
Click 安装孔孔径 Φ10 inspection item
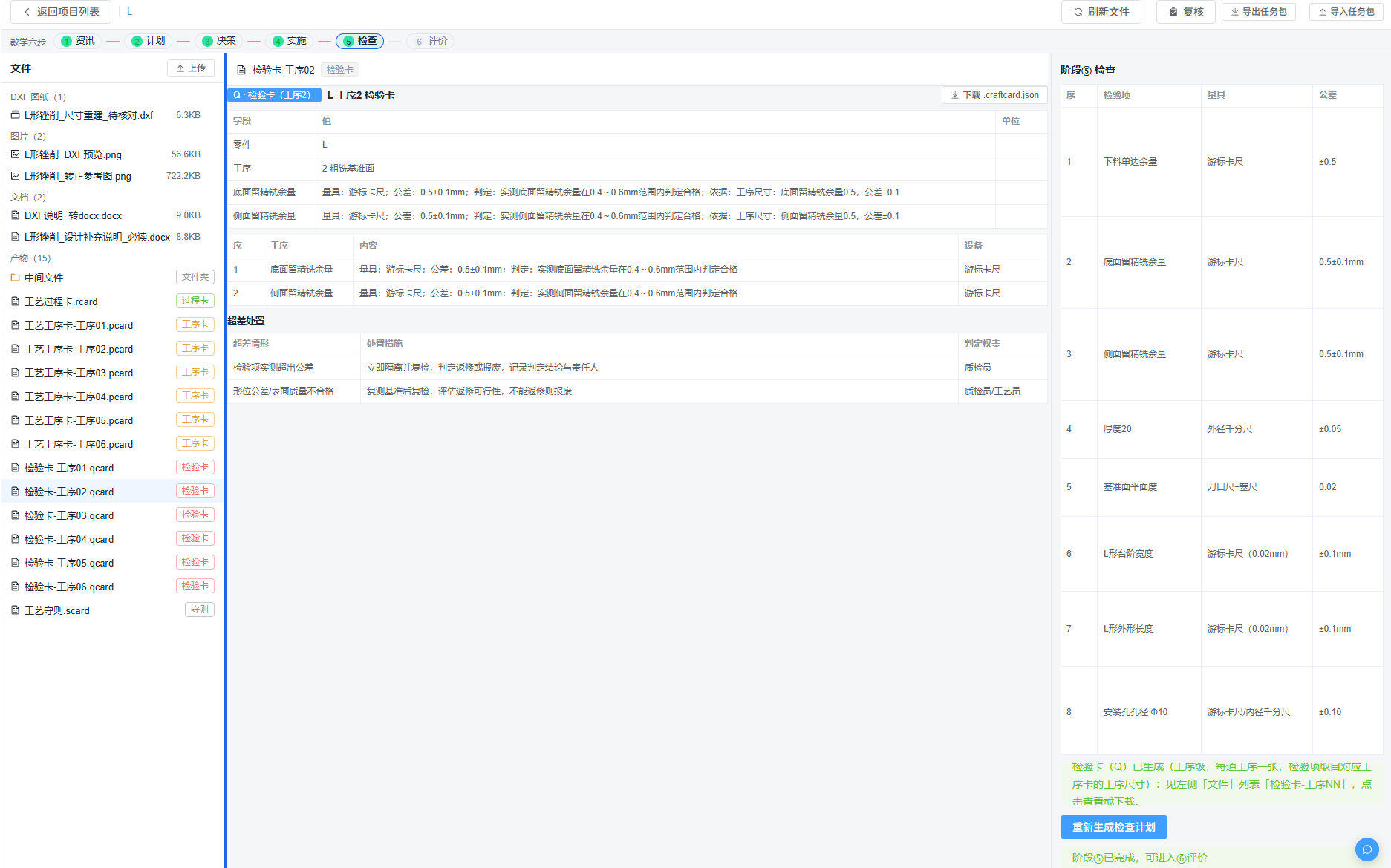coord(1135,712)
